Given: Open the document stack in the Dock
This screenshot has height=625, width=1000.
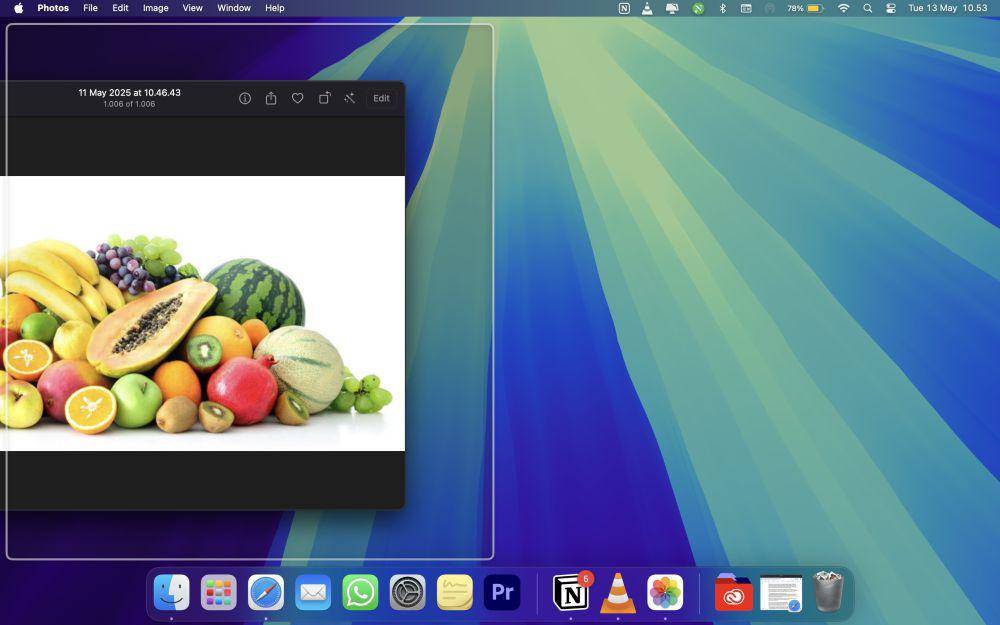Looking at the screenshot, I should click(x=781, y=592).
